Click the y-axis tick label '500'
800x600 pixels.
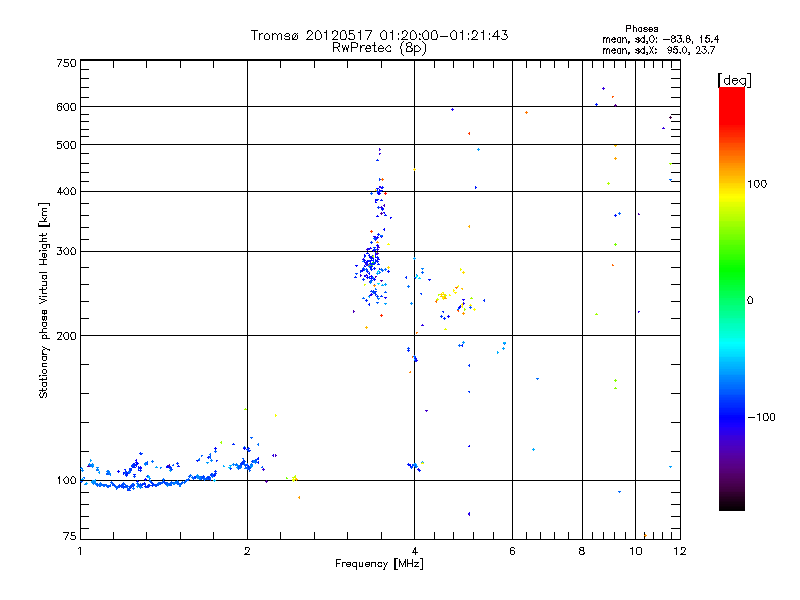(x=66, y=145)
